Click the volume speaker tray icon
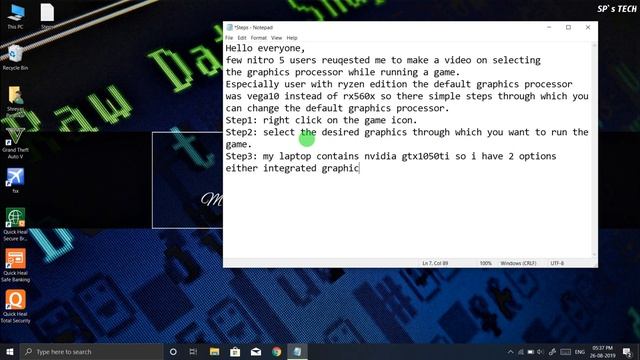The width and height of the screenshot is (640, 360). tap(540, 351)
